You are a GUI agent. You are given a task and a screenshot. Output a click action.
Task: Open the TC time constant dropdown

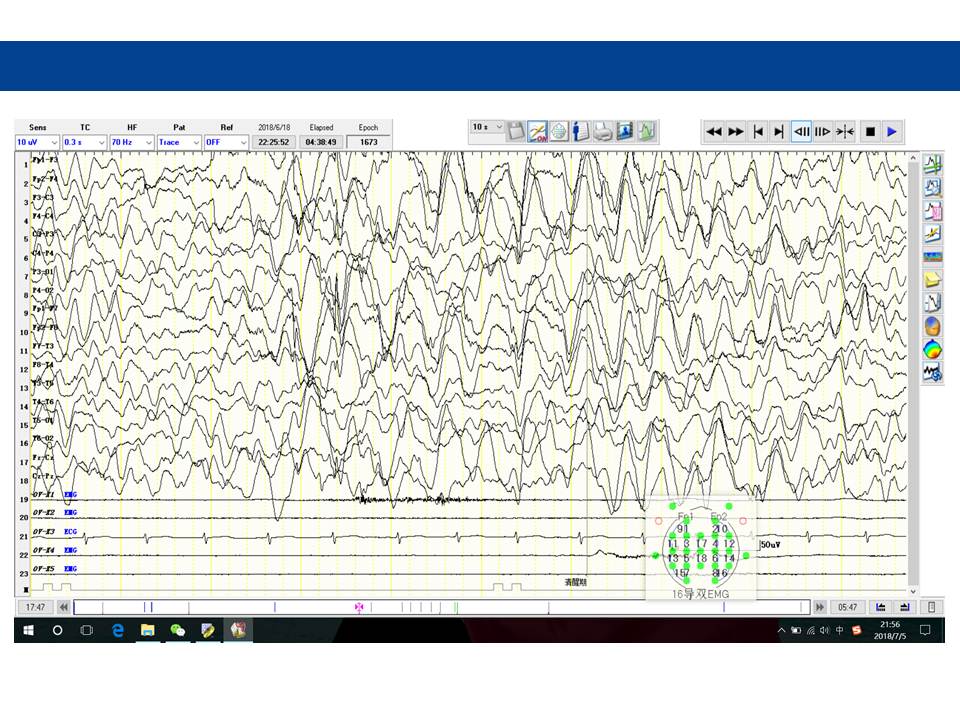coord(84,142)
